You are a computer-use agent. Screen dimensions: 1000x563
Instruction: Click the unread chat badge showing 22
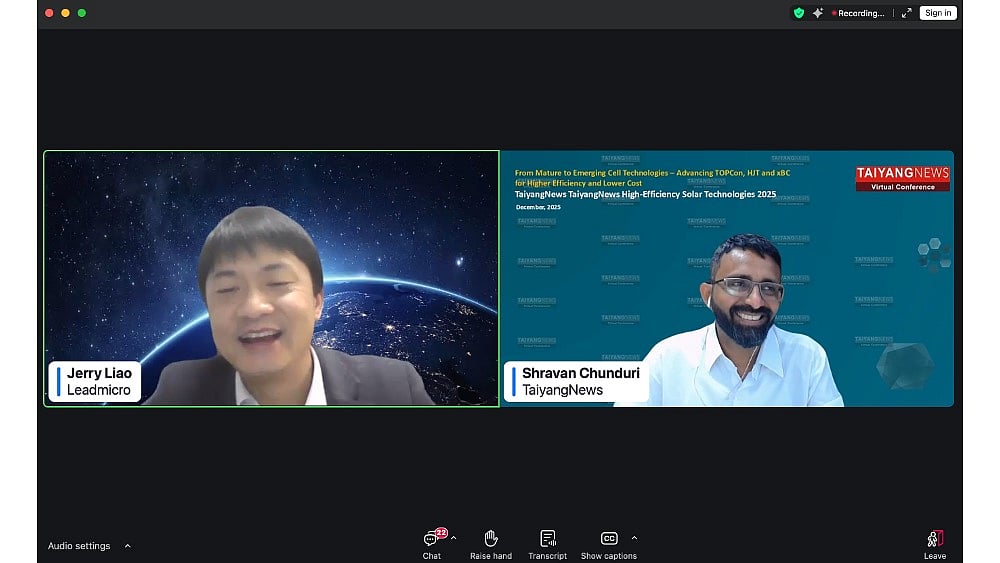[x=441, y=533]
